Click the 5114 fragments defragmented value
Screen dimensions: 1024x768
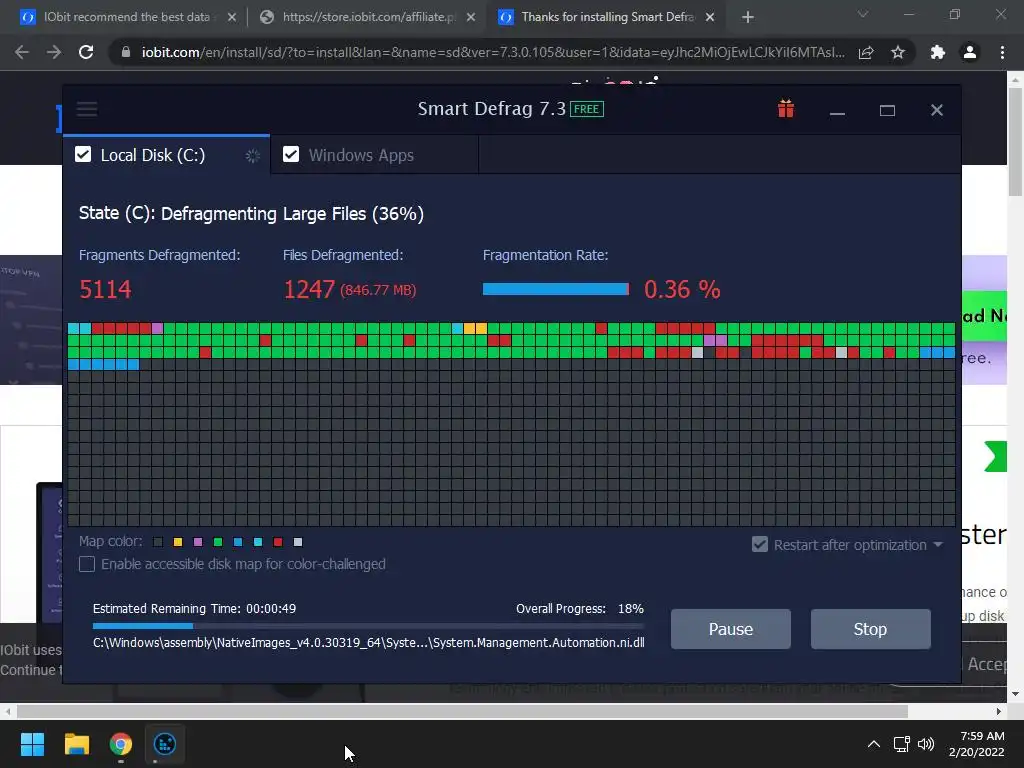[105, 289]
